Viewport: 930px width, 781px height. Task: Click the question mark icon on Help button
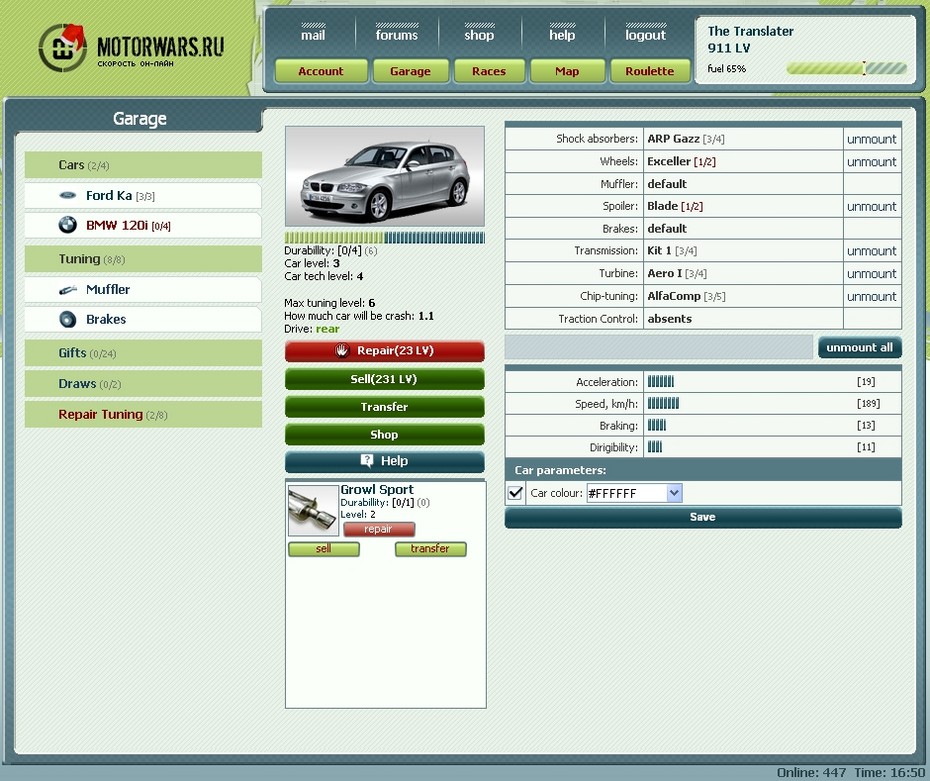click(x=367, y=461)
